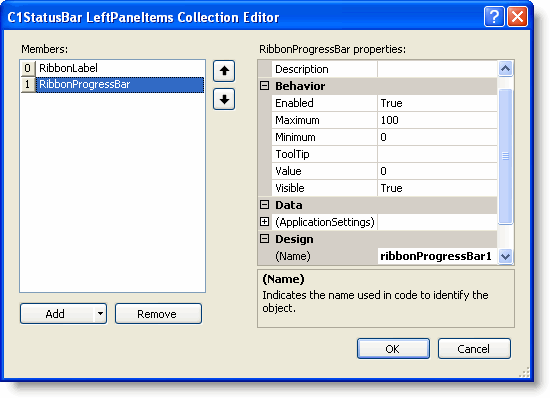Image resolution: width=550 pixels, height=398 pixels.
Task: Click the properties scrollbar thumb
Action: (505, 156)
